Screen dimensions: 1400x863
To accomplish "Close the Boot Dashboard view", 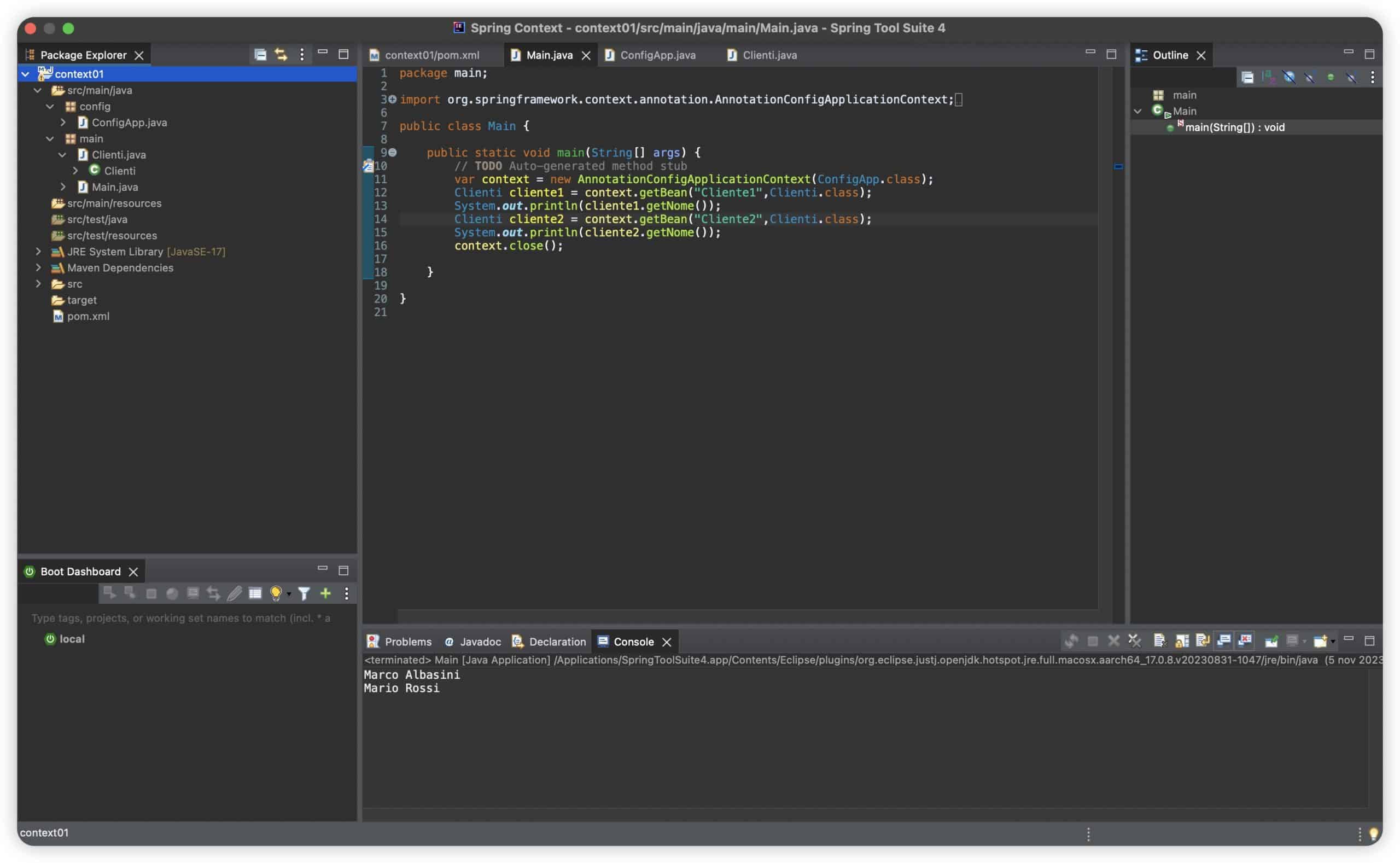I will tap(133, 572).
